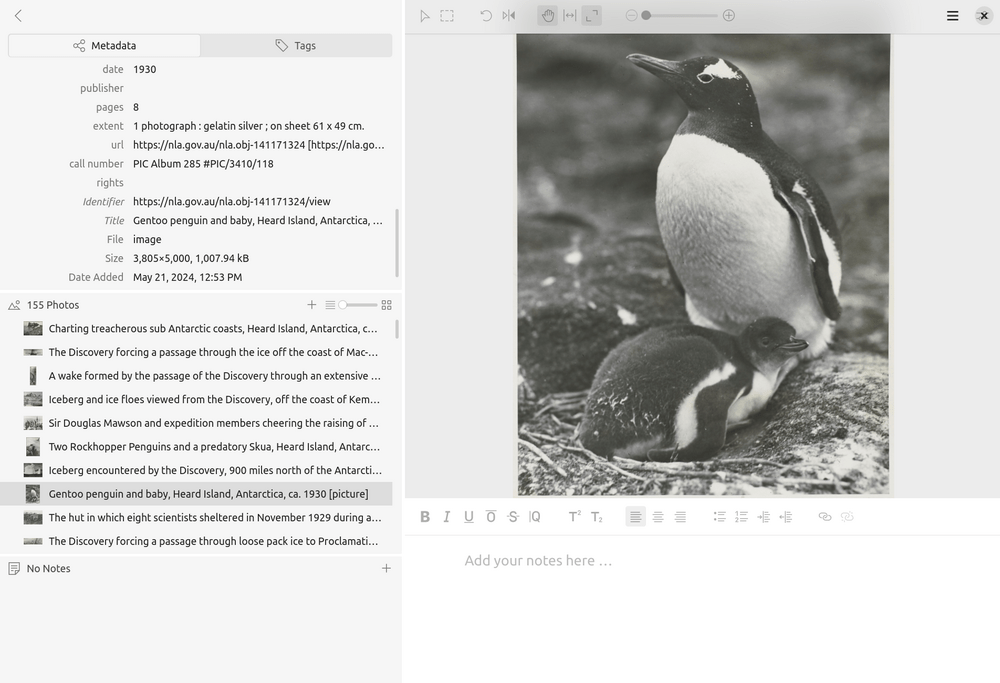Add a new photo with plus icon
1000x683 pixels.
pos(311,305)
